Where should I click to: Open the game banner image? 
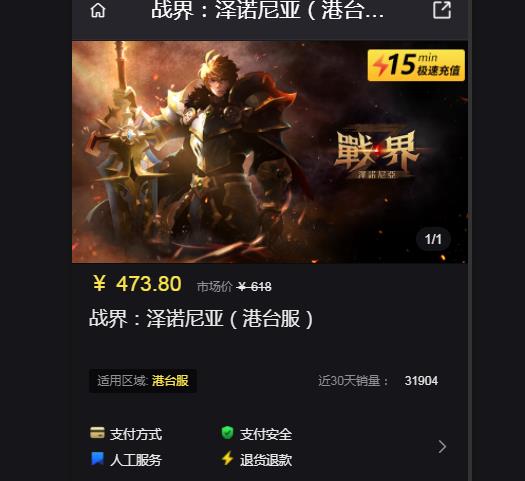tap(270, 152)
